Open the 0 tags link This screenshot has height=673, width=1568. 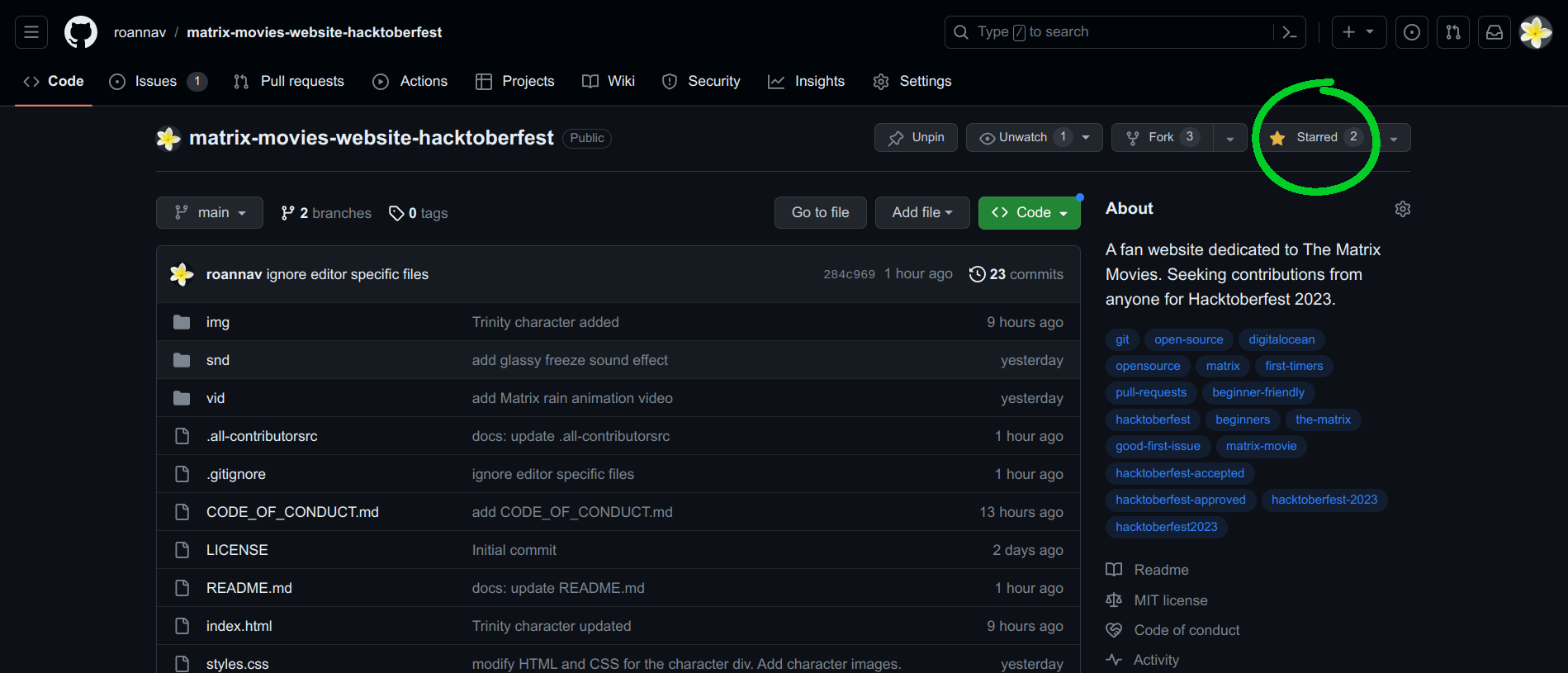click(x=419, y=213)
